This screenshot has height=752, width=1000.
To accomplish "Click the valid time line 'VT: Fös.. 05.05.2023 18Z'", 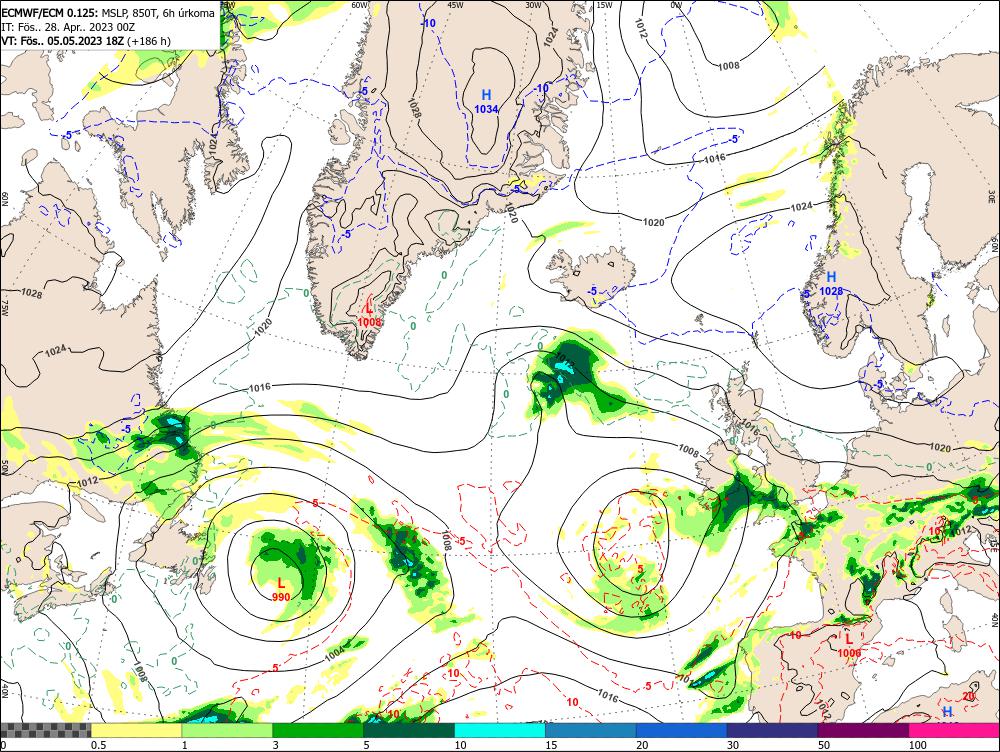I will (x=62, y=41).
